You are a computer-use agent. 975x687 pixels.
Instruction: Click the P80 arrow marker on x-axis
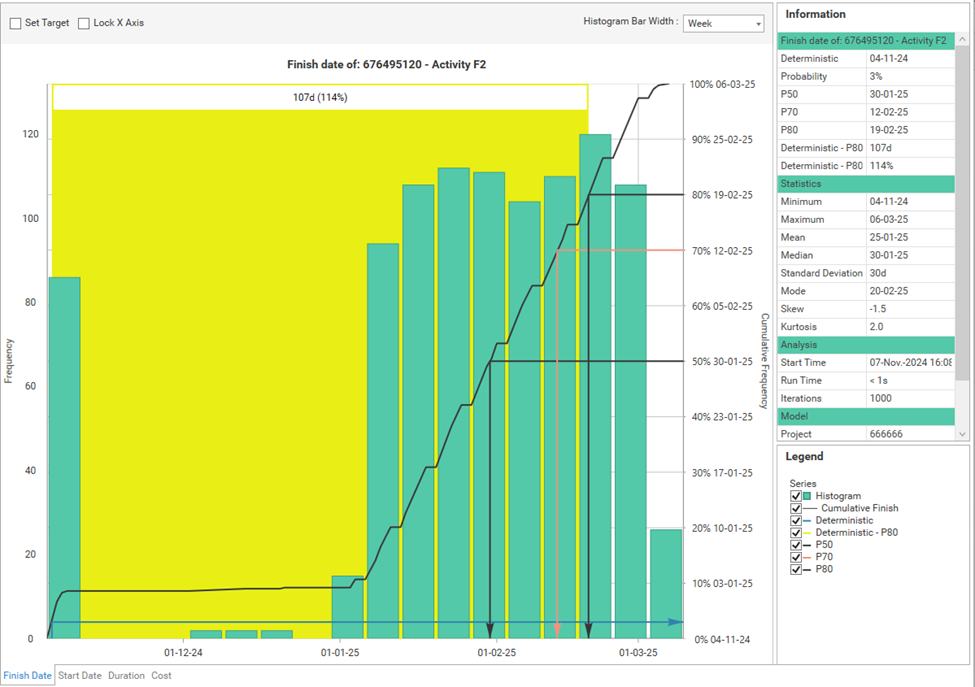coord(588,631)
